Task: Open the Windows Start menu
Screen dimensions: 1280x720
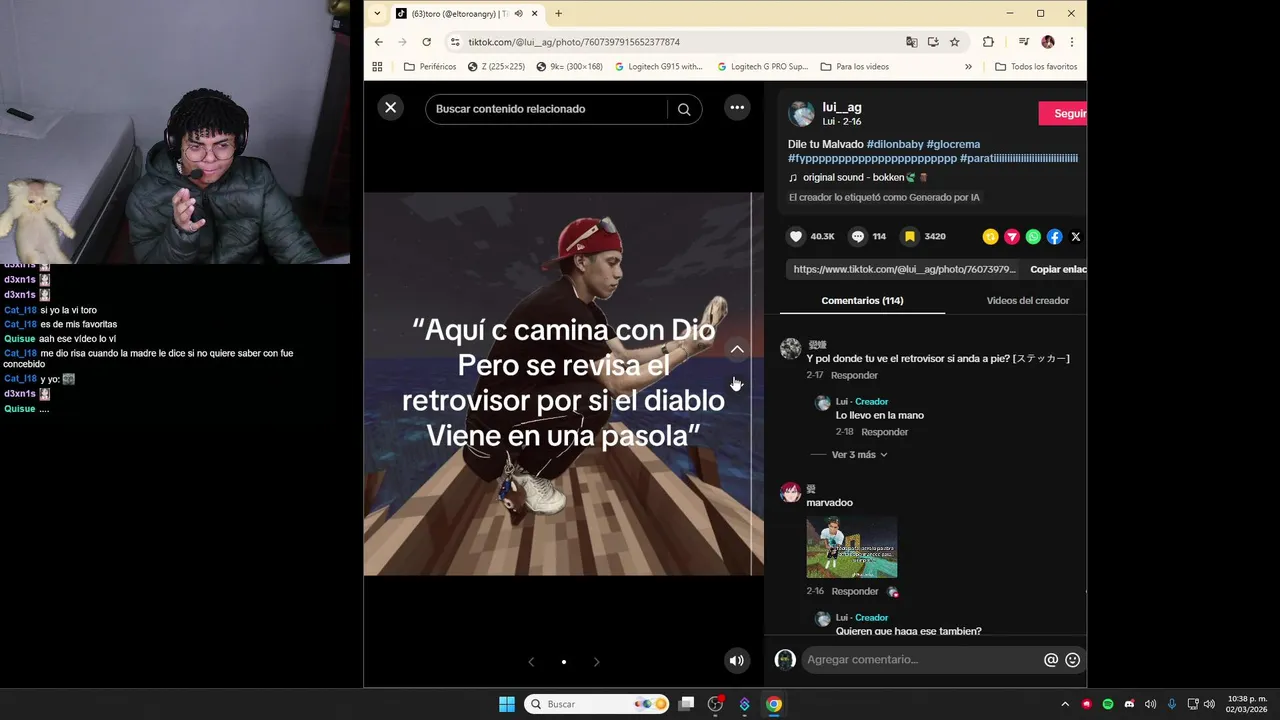Action: coord(507,704)
